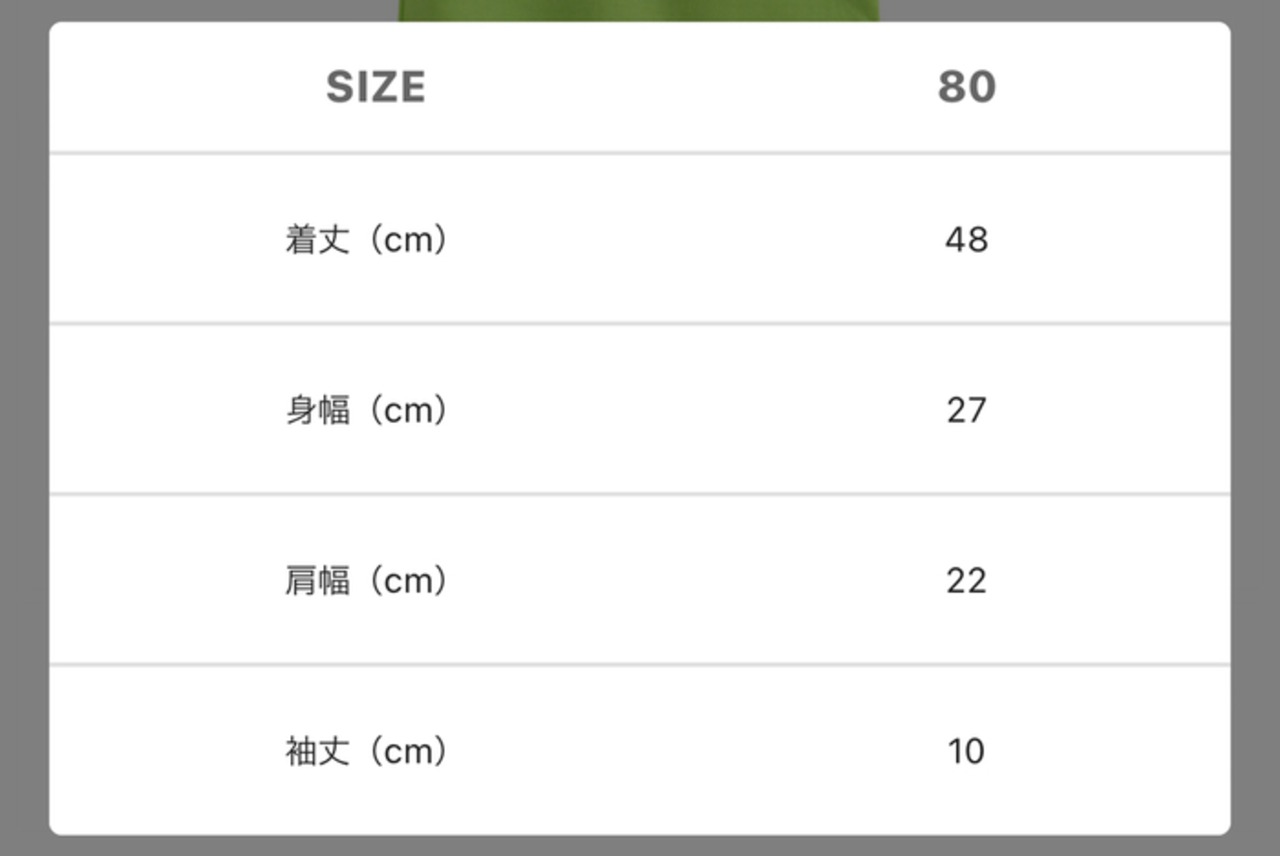
Task: Click the divider between 着丈 and 身幅 rows
Action: pyautogui.click(x=640, y=323)
